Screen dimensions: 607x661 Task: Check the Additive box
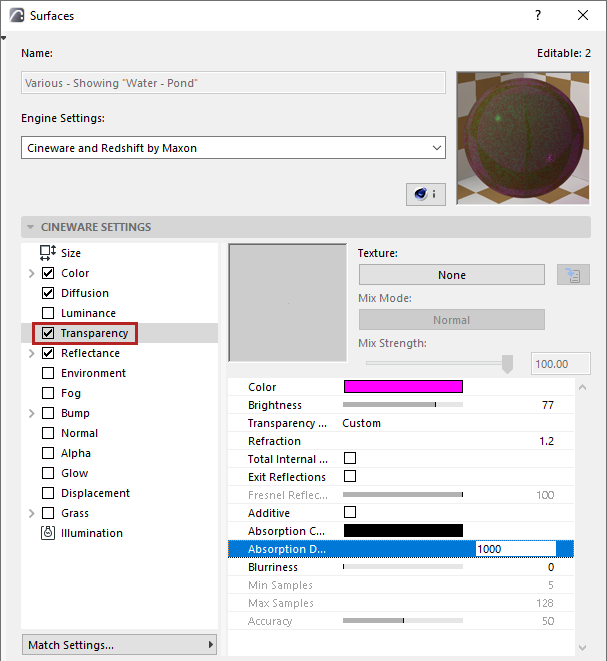pyautogui.click(x=350, y=512)
